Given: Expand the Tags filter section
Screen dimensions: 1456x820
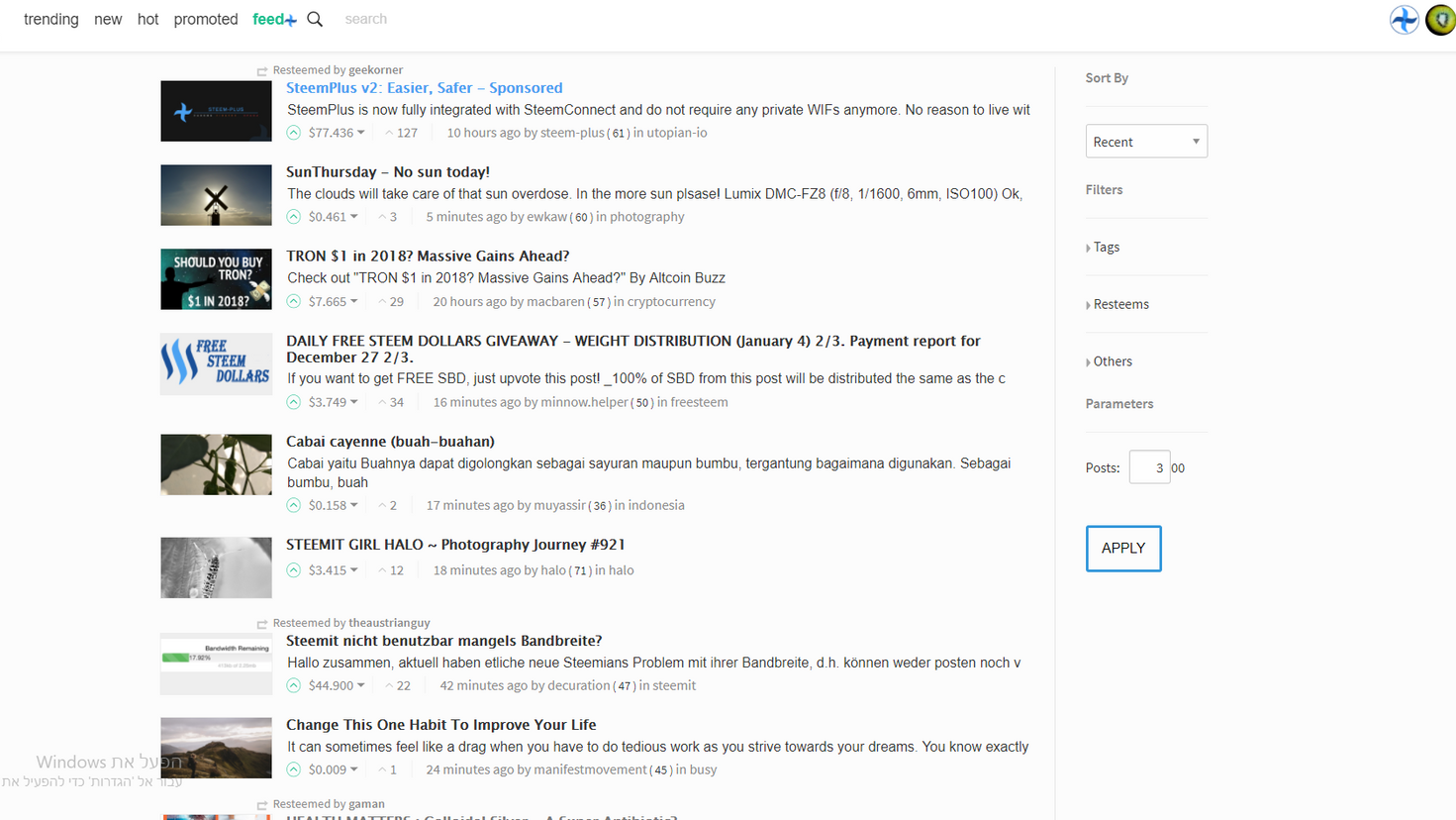Looking at the screenshot, I should 1103,248.
